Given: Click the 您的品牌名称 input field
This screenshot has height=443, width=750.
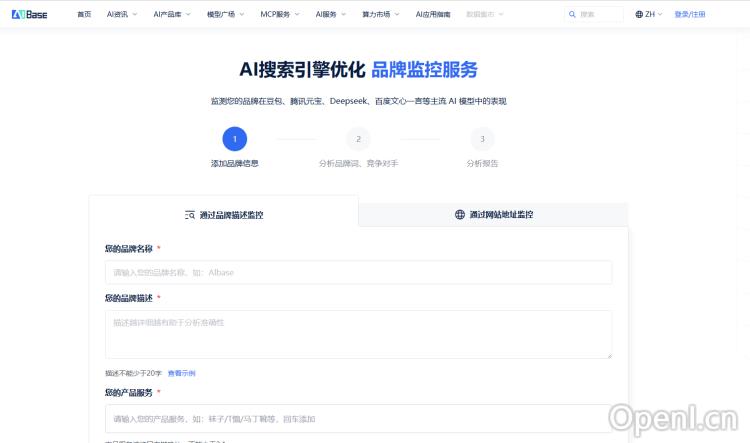Looking at the screenshot, I should coord(358,272).
